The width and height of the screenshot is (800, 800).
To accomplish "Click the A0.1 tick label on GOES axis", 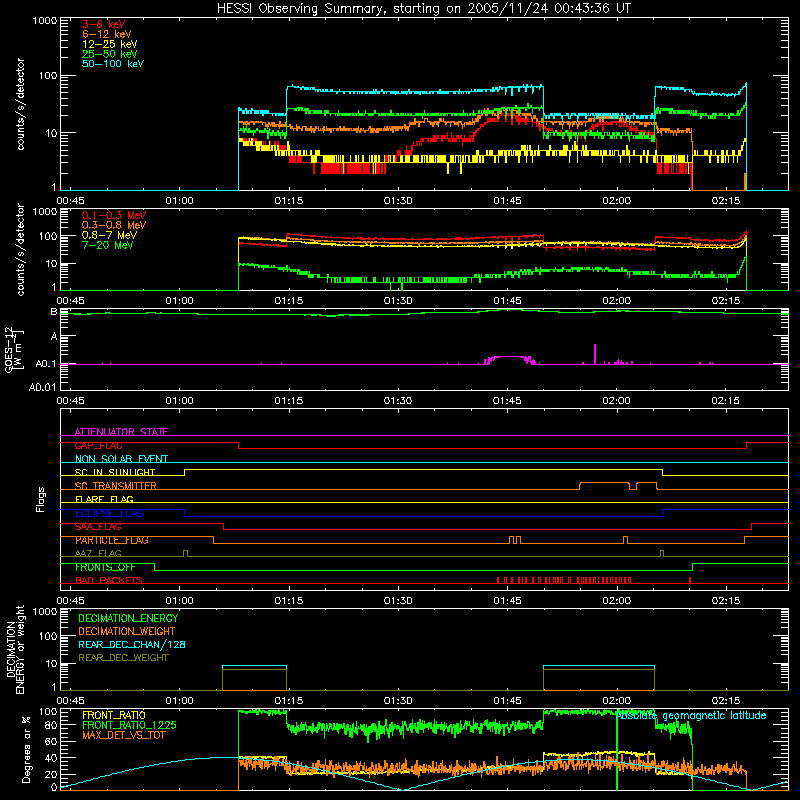I will point(45,364).
